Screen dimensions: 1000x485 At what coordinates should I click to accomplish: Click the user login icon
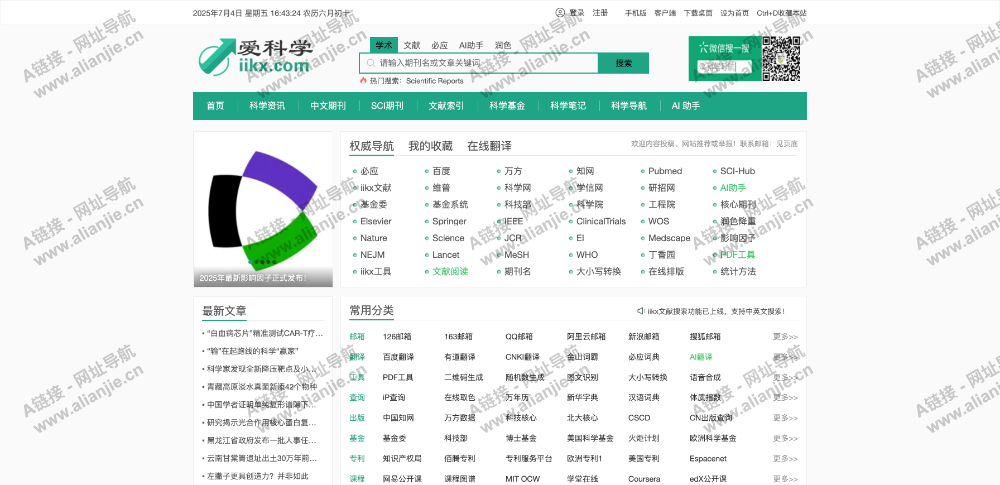(x=560, y=13)
